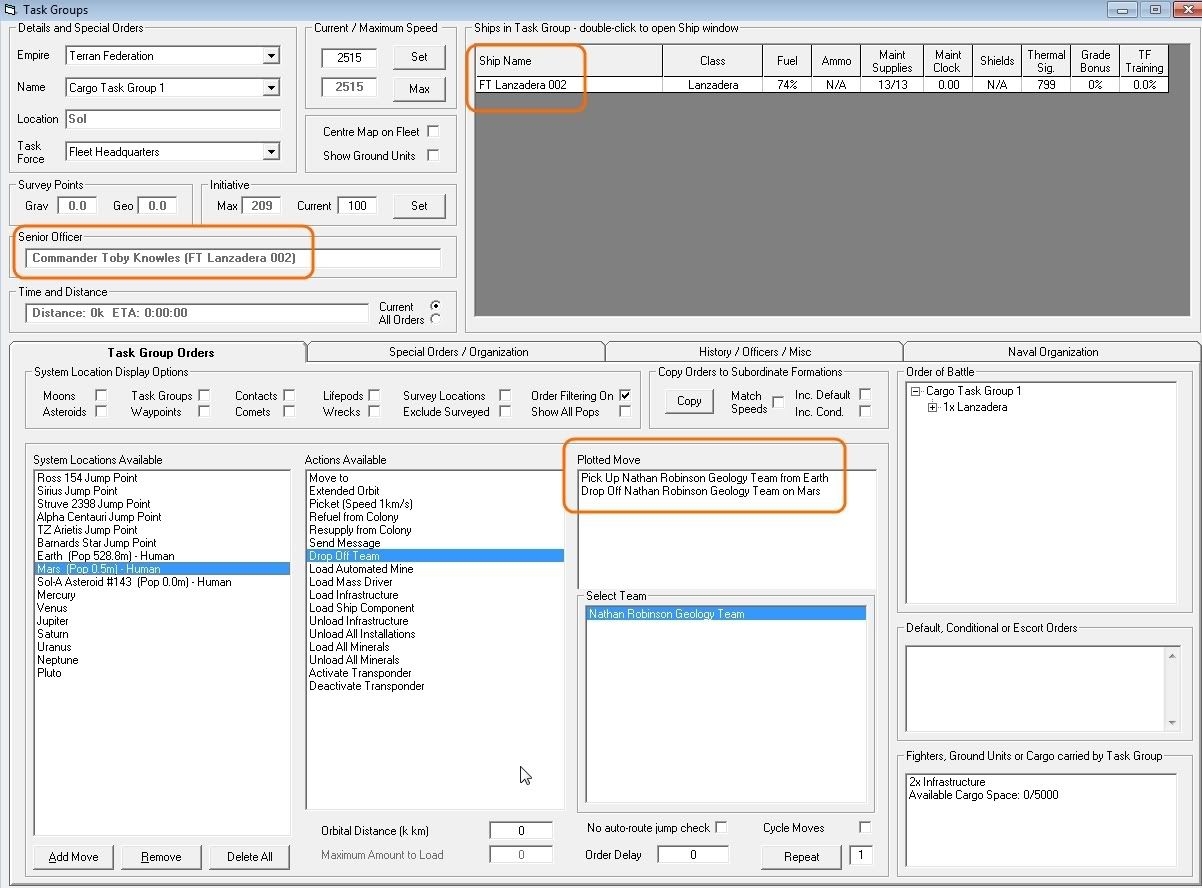
Task: Open the Naval Organization tab
Action: [1053, 352]
